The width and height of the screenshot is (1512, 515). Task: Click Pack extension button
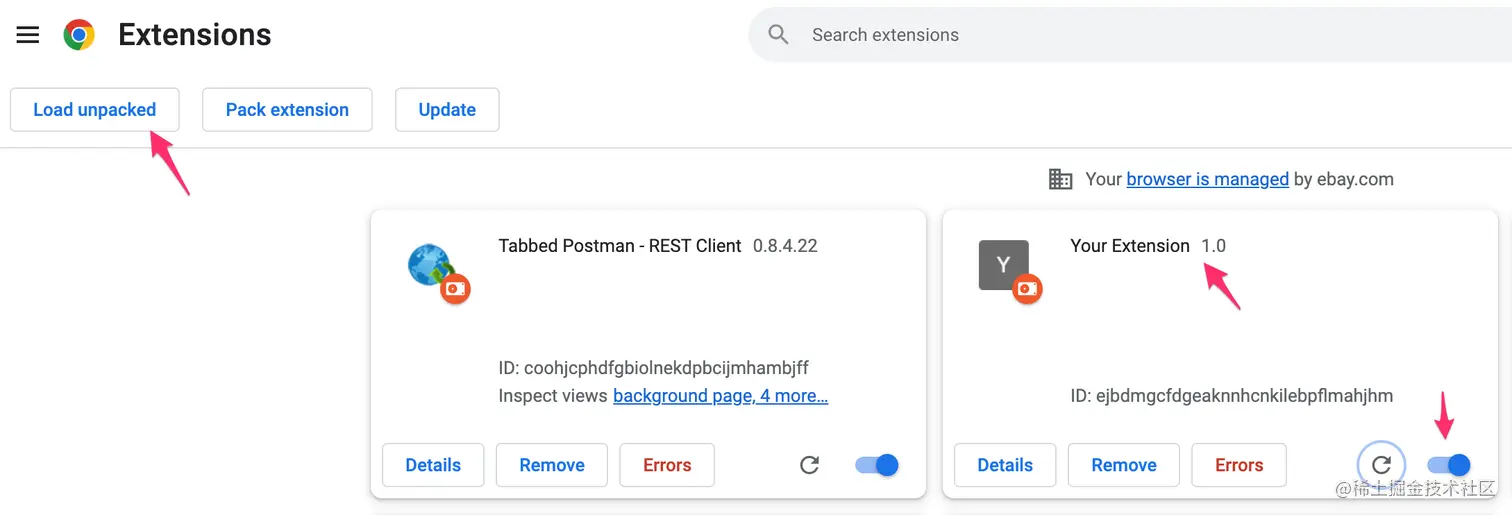(287, 110)
